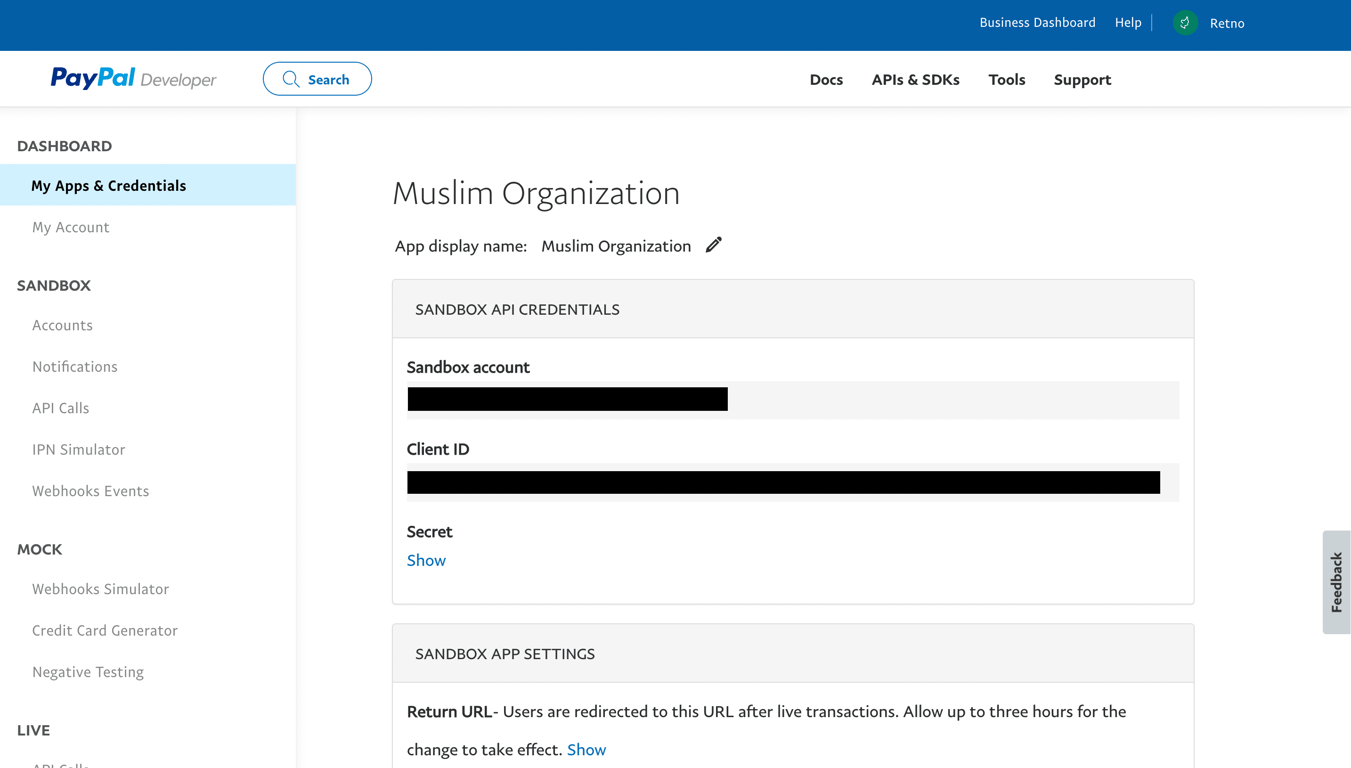Click the Search button with magnifier icon

pos(317,79)
